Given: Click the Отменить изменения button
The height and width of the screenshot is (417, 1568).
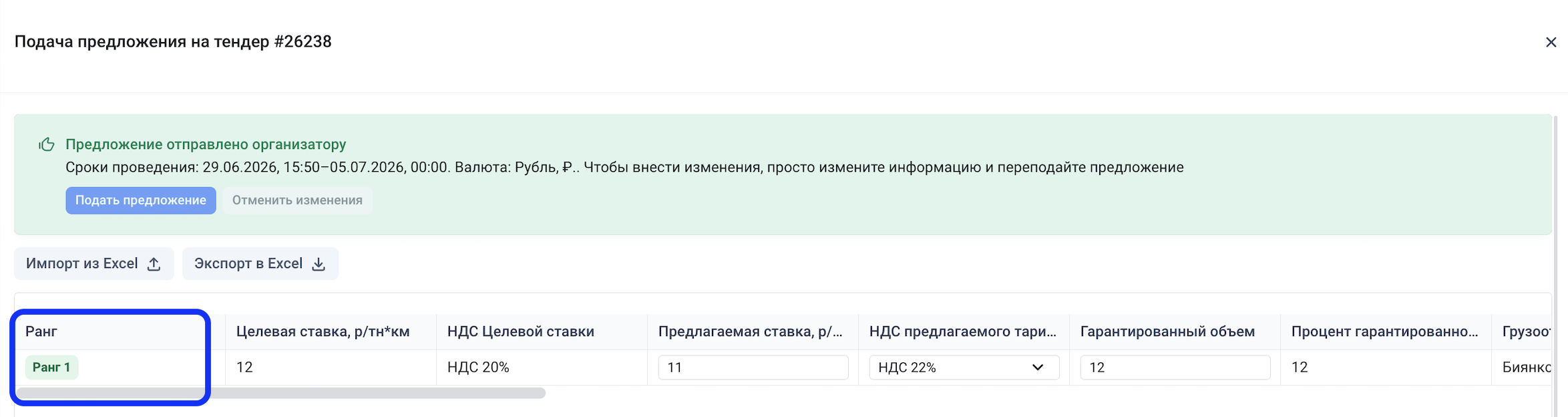Looking at the screenshot, I should (297, 200).
